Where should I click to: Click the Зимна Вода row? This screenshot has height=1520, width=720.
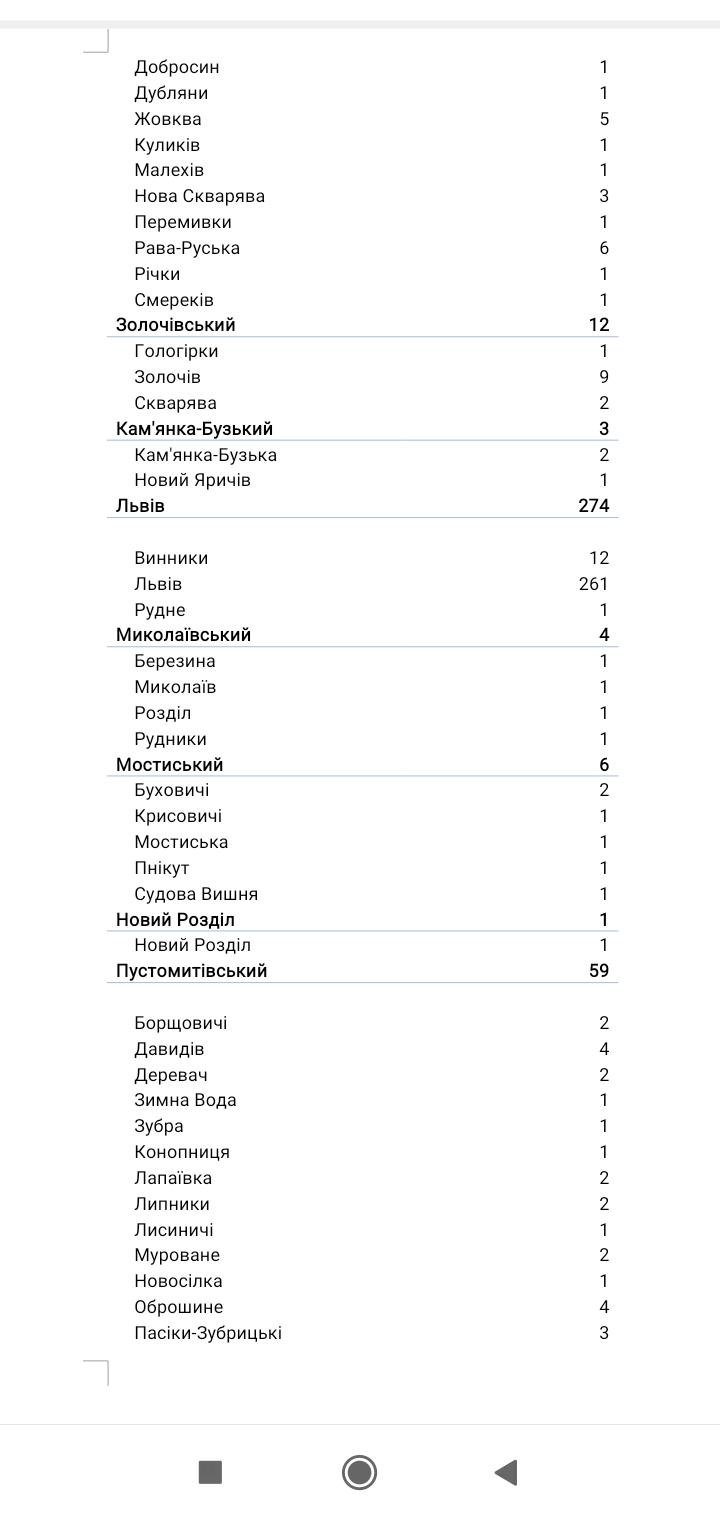(185, 1100)
